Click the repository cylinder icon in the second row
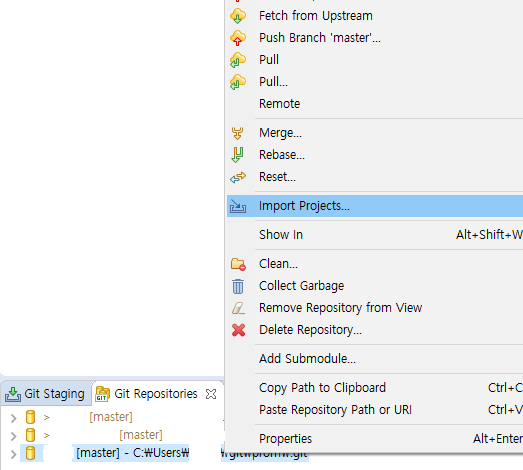This screenshot has width=523, height=470. (x=30, y=435)
